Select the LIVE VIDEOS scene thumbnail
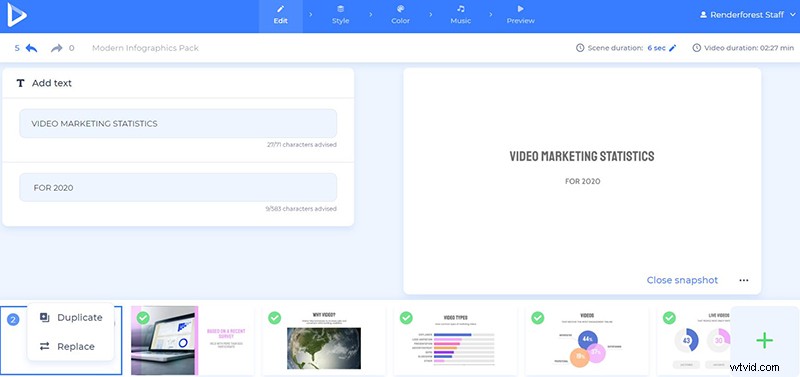Image resolution: width=800 pixels, height=377 pixels. (x=693, y=340)
